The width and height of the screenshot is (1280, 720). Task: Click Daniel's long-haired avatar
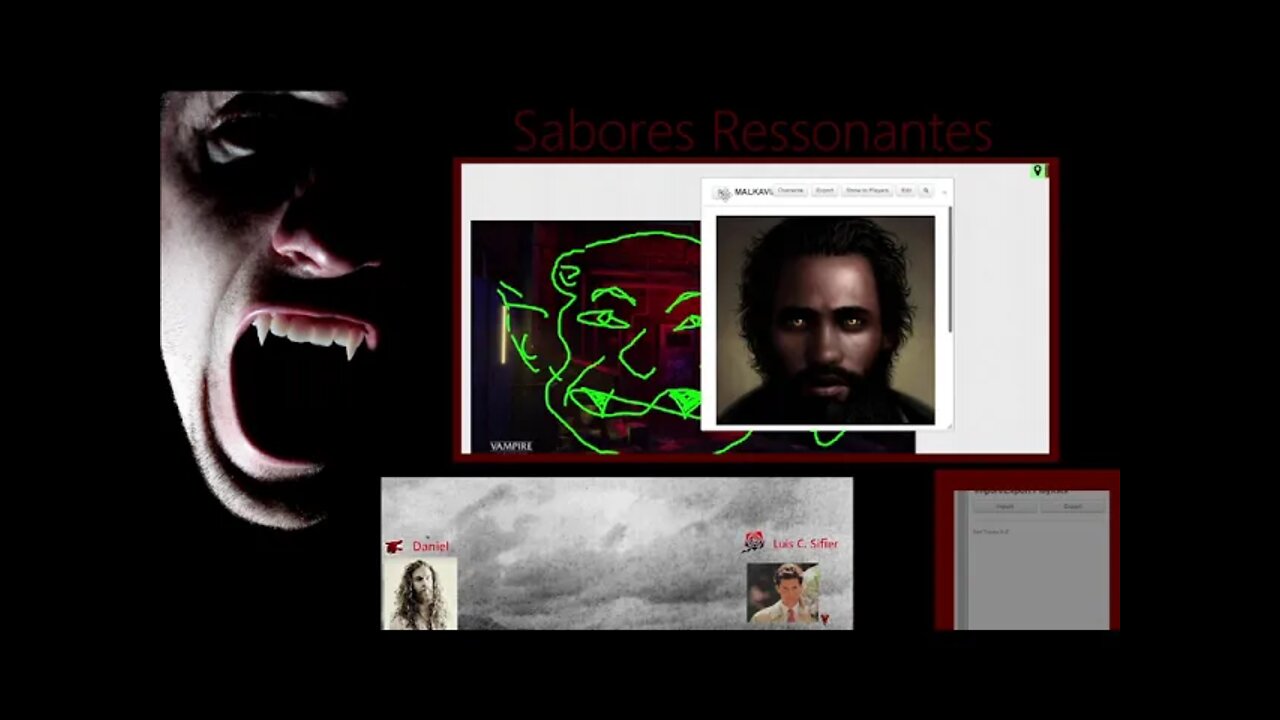(x=419, y=593)
